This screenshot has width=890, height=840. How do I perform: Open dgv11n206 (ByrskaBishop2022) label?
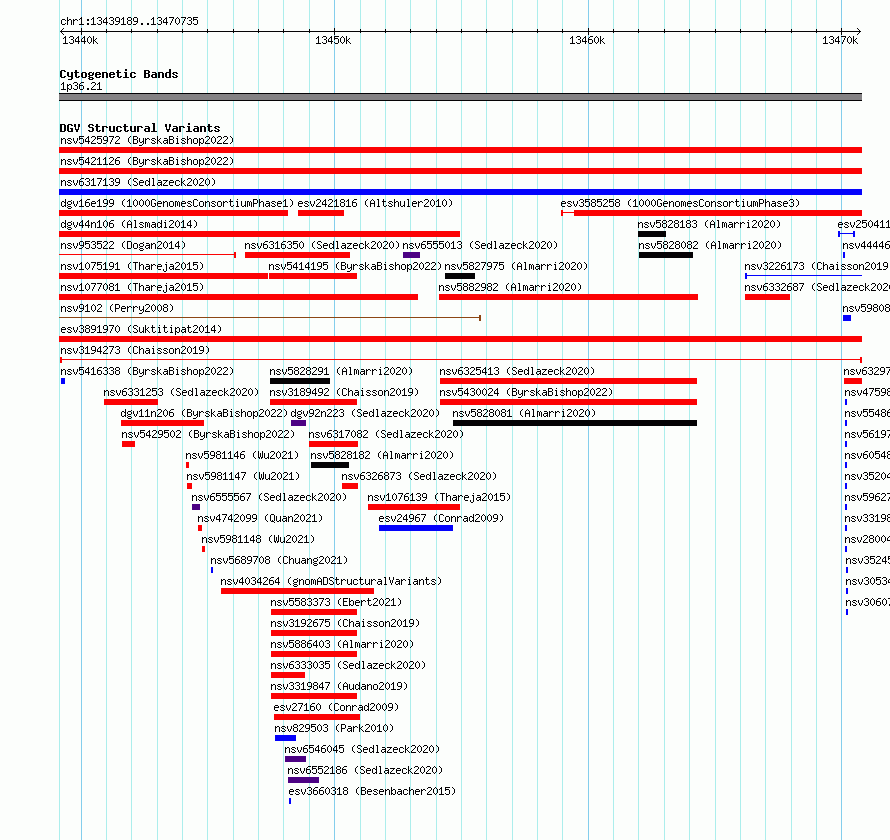coord(204,413)
